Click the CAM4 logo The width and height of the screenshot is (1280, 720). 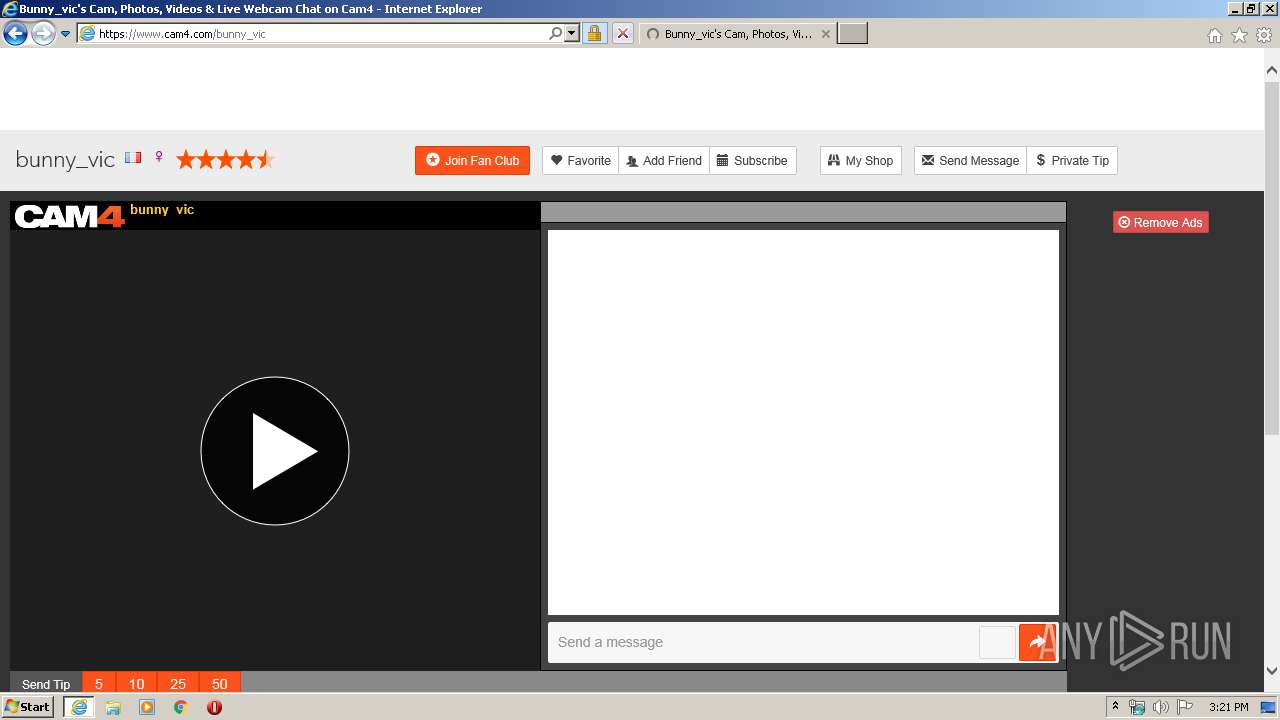[x=69, y=216]
